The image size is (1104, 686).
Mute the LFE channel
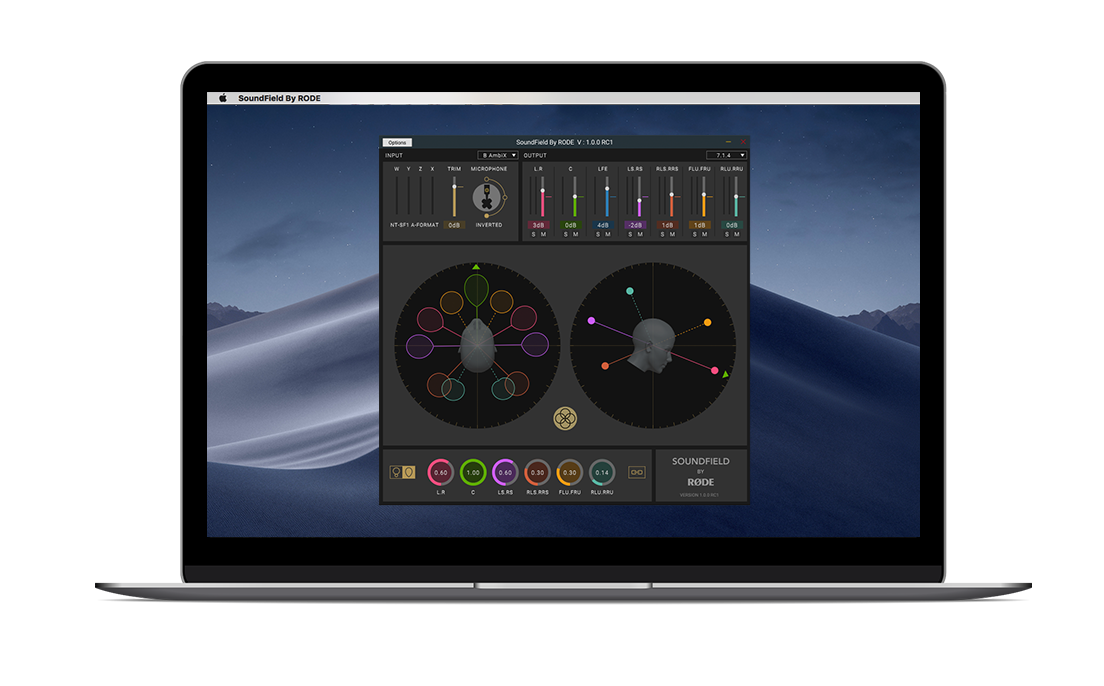coord(608,235)
